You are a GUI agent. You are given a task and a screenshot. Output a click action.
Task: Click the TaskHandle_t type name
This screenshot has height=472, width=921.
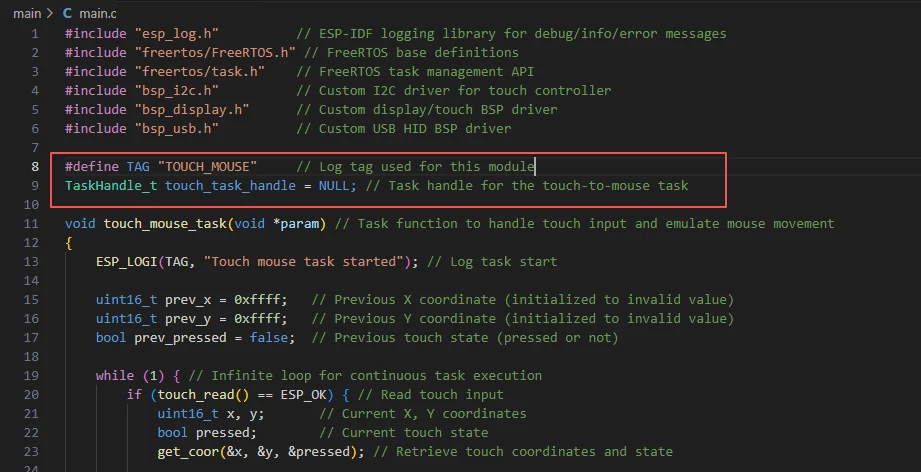pyautogui.click(x=111, y=185)
